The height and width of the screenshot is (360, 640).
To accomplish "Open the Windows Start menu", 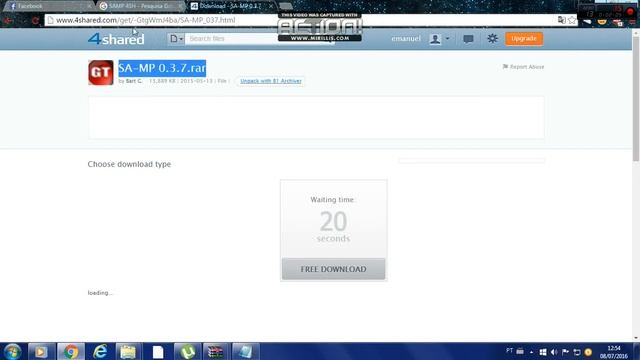I will (12, 351).
